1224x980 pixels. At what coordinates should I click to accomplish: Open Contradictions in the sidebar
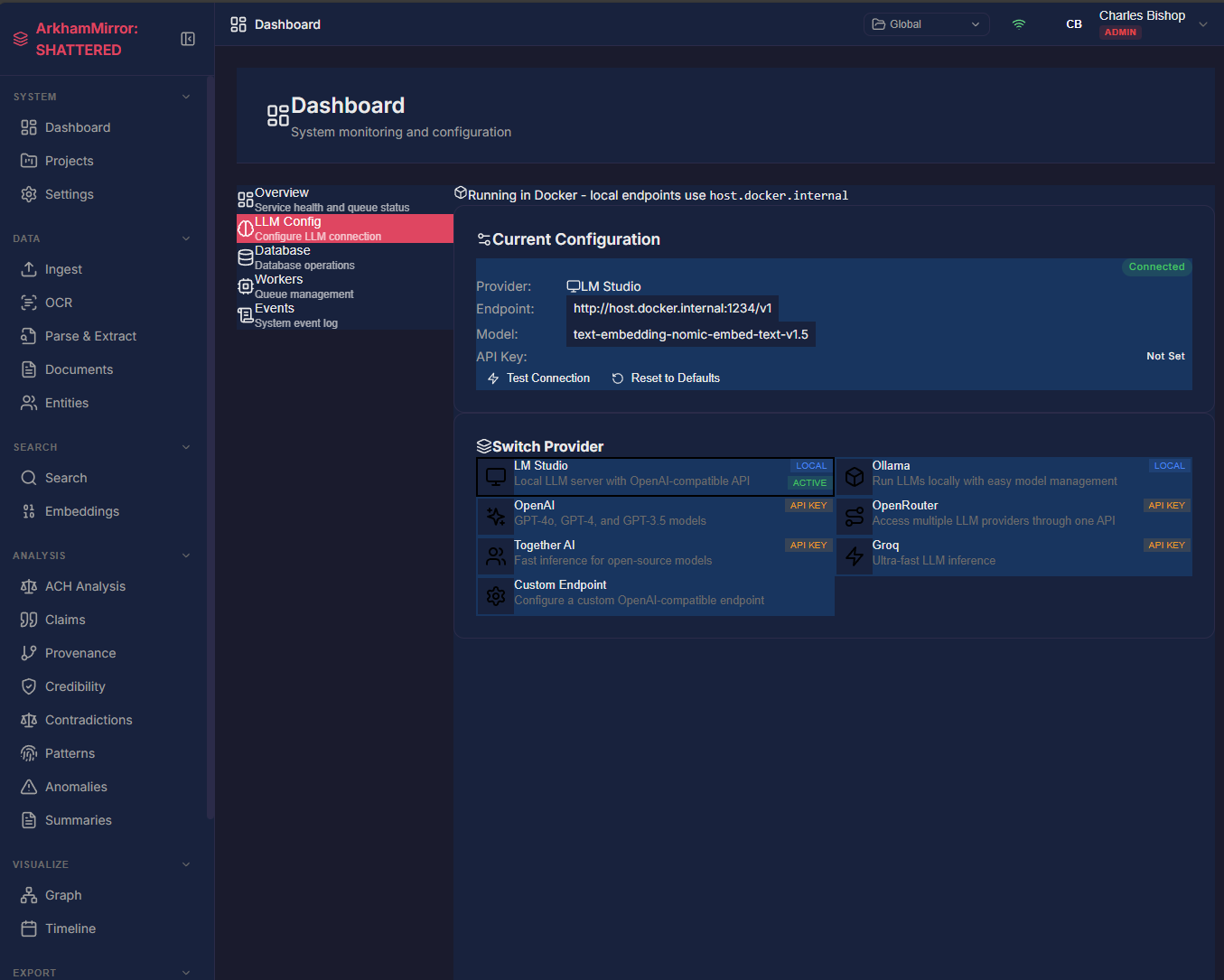[x=103, y=720]
